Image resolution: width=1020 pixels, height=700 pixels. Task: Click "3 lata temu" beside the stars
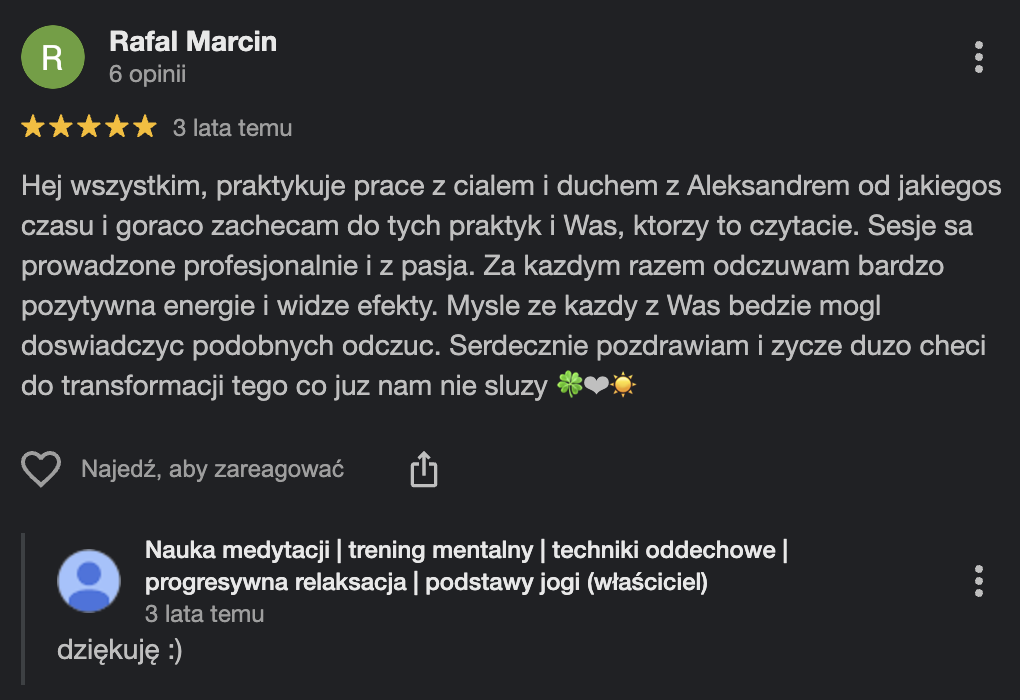[x=232, y=128]
